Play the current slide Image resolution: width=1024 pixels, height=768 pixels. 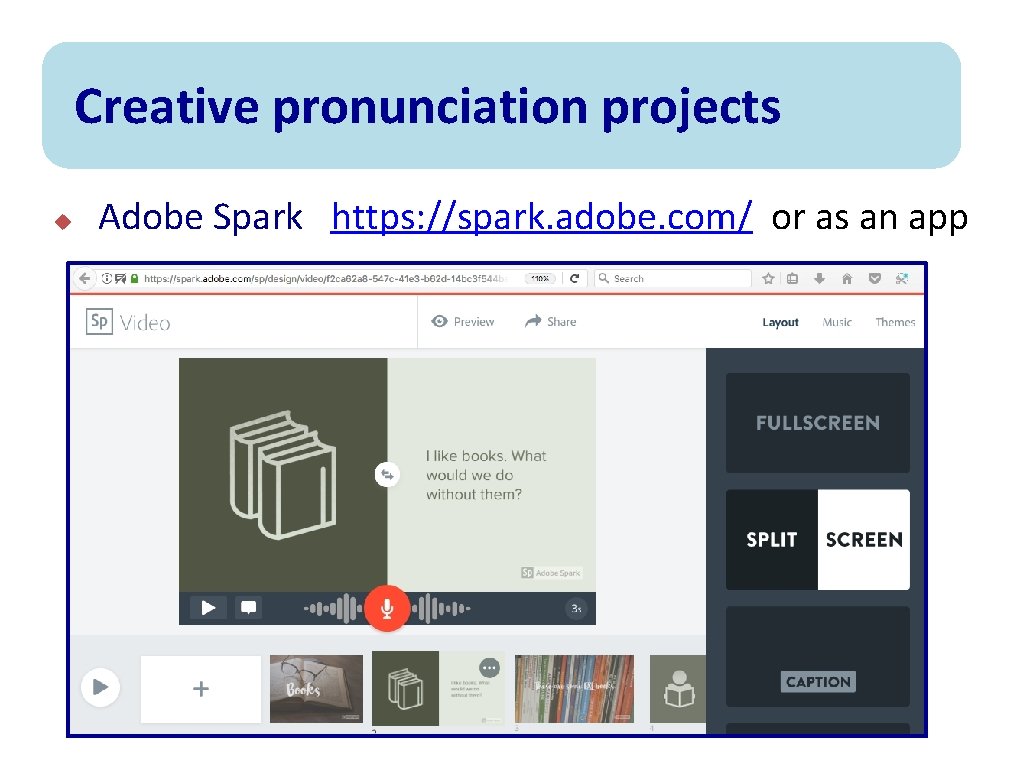(x=208, y=608)
